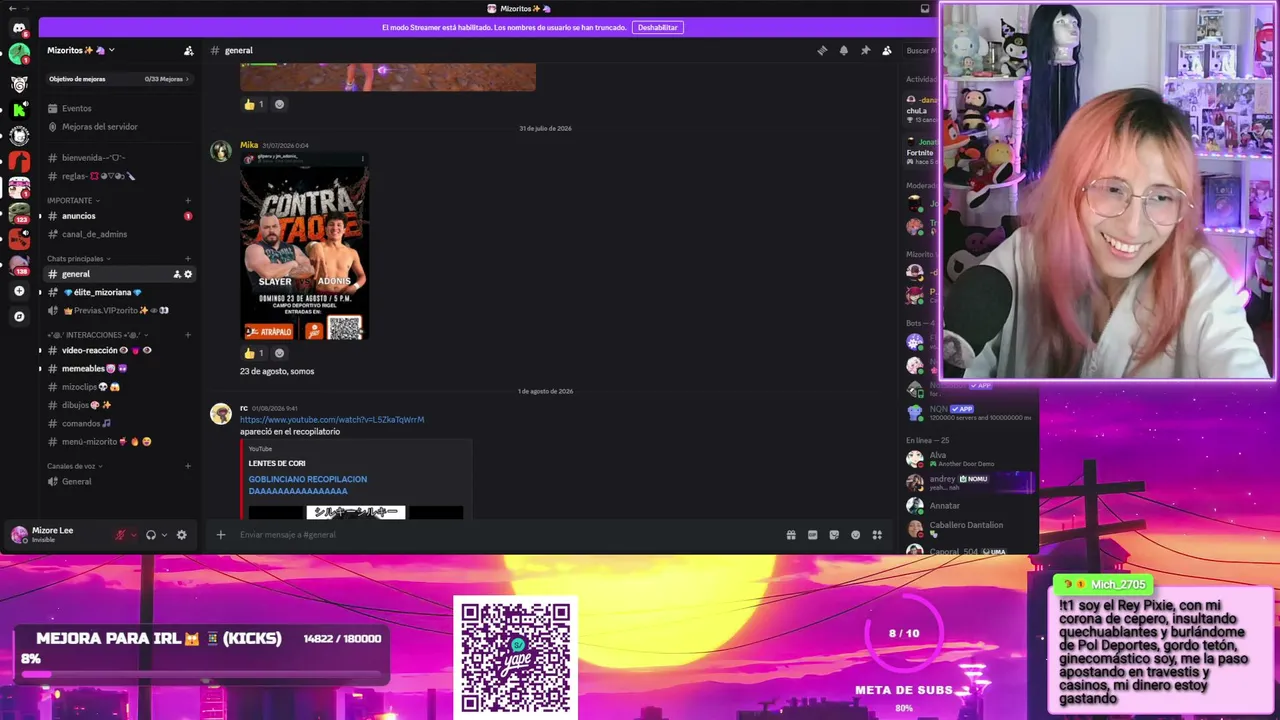Create channel in Chats principales category
This screenshot has height=720, width=1280.
(x=188, y=259)
